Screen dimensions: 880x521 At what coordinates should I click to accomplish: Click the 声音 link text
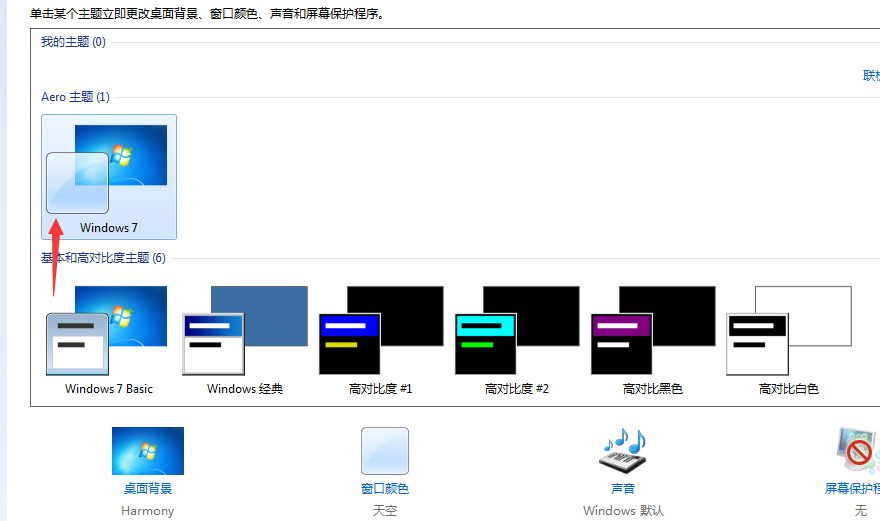(623, 489)
